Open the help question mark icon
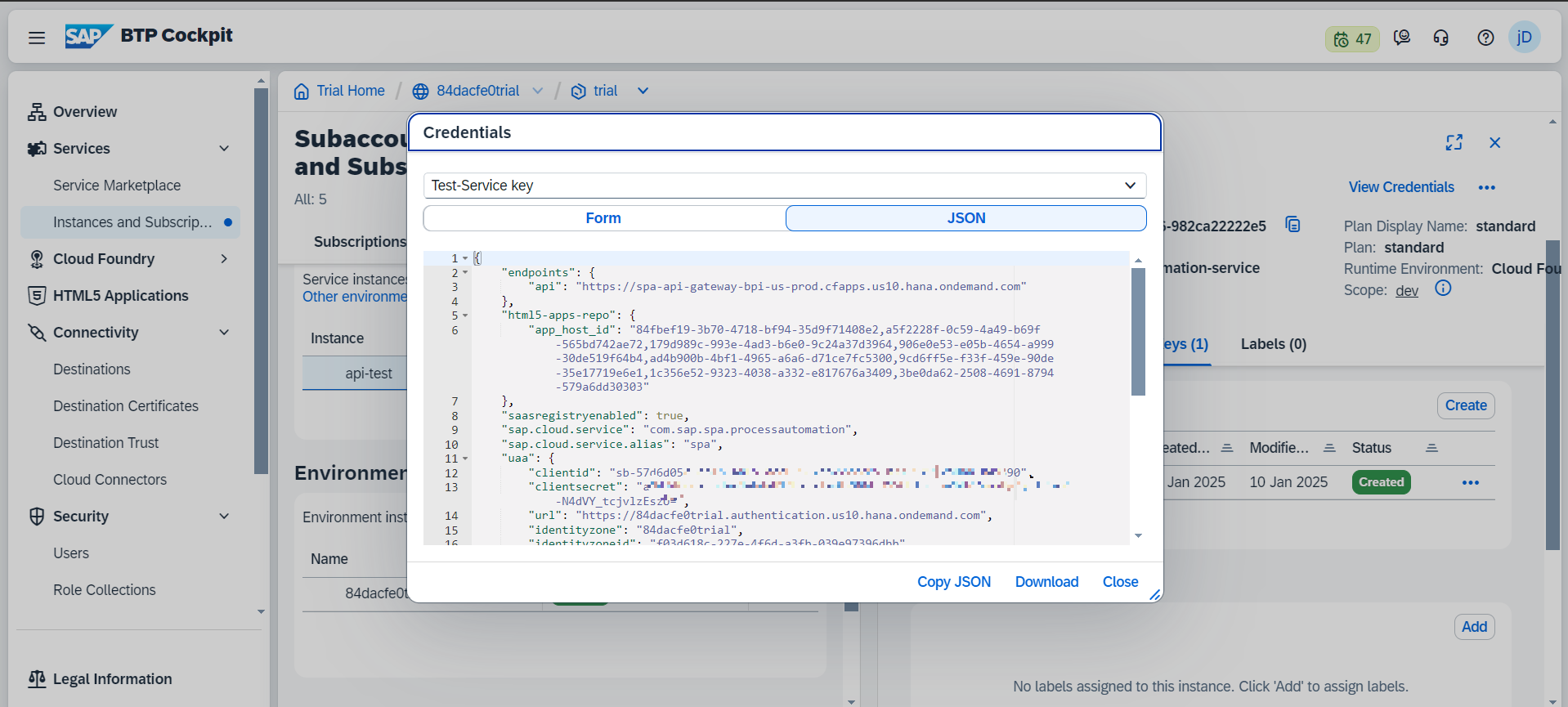Viewport: 1568px width, 707px height. point(1485,38)
